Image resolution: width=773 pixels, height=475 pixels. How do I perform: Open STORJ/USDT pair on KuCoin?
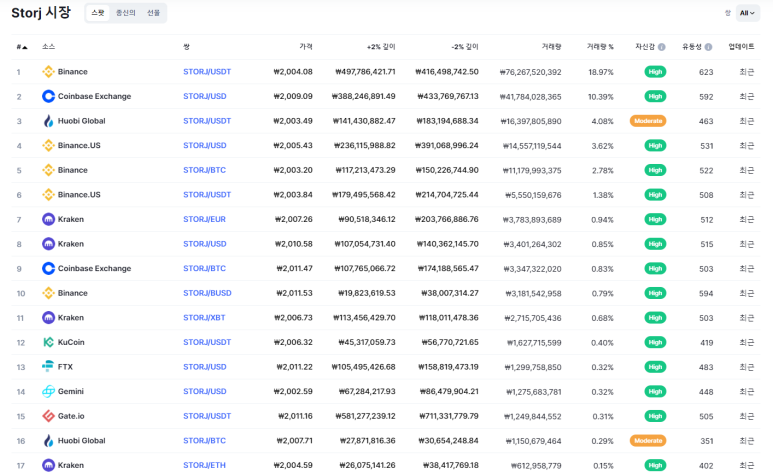point(207,342)
